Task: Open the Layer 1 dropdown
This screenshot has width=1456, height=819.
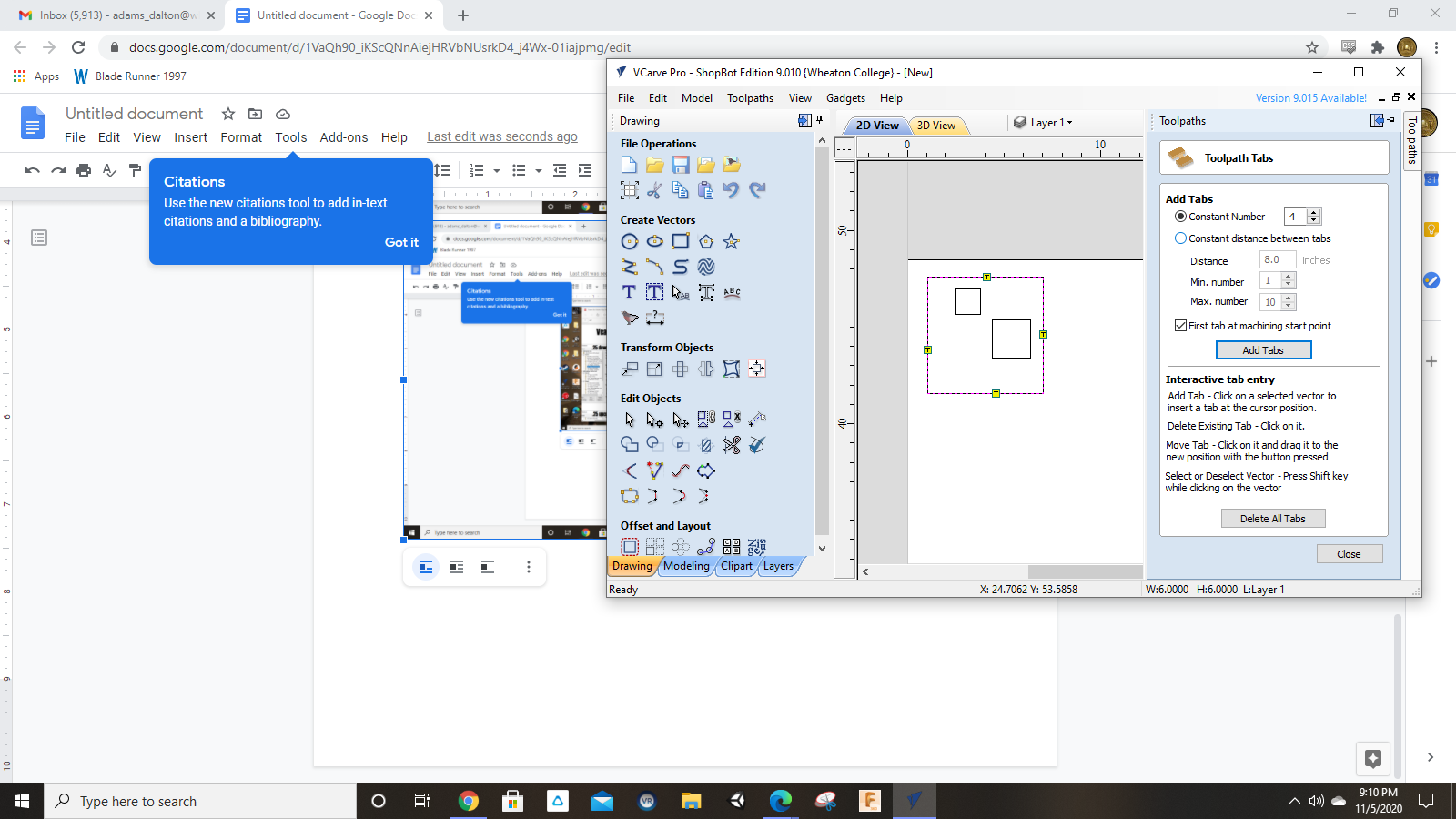Action: click(1044, 122)
